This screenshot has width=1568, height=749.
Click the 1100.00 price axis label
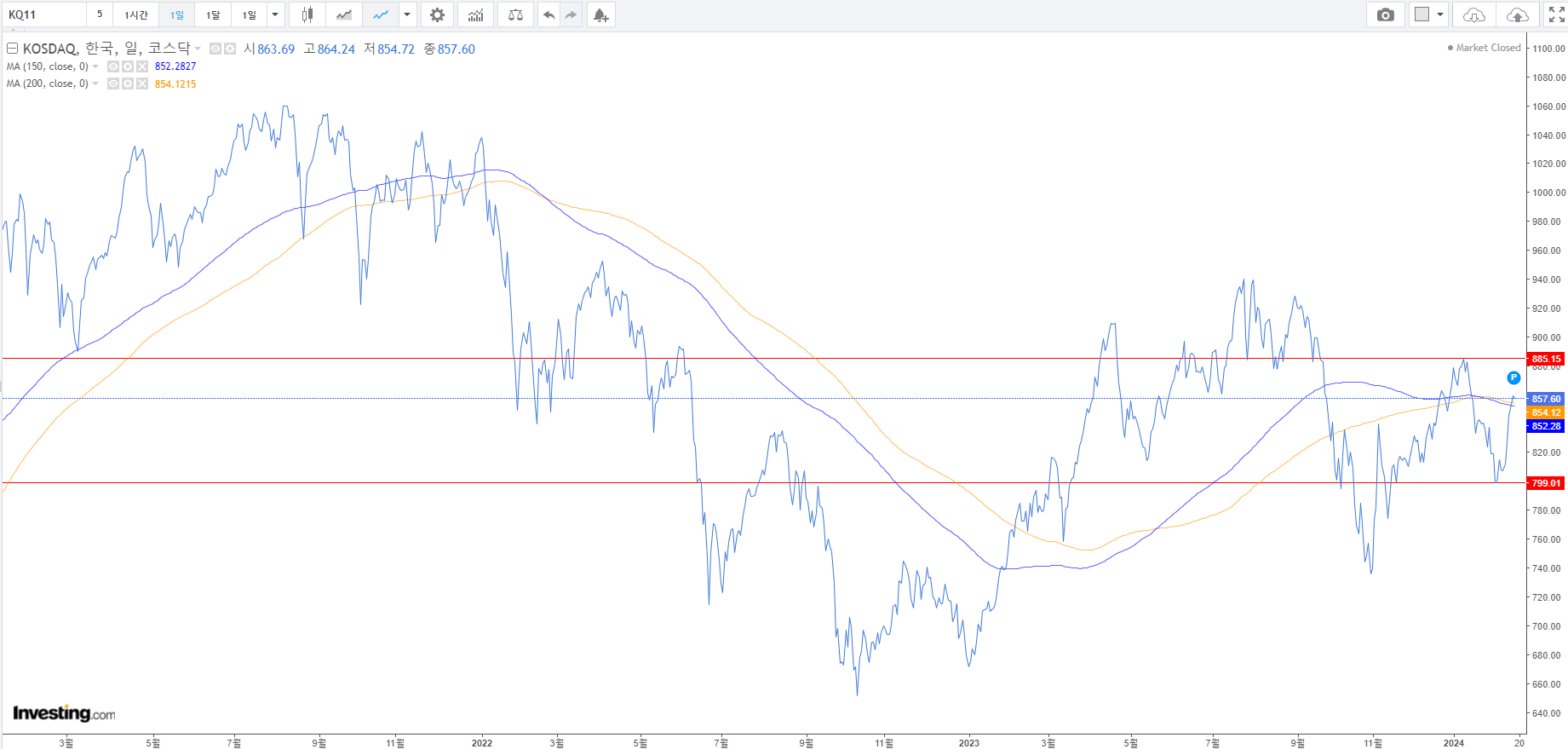pyautogui.click(x=1549, y=49)
